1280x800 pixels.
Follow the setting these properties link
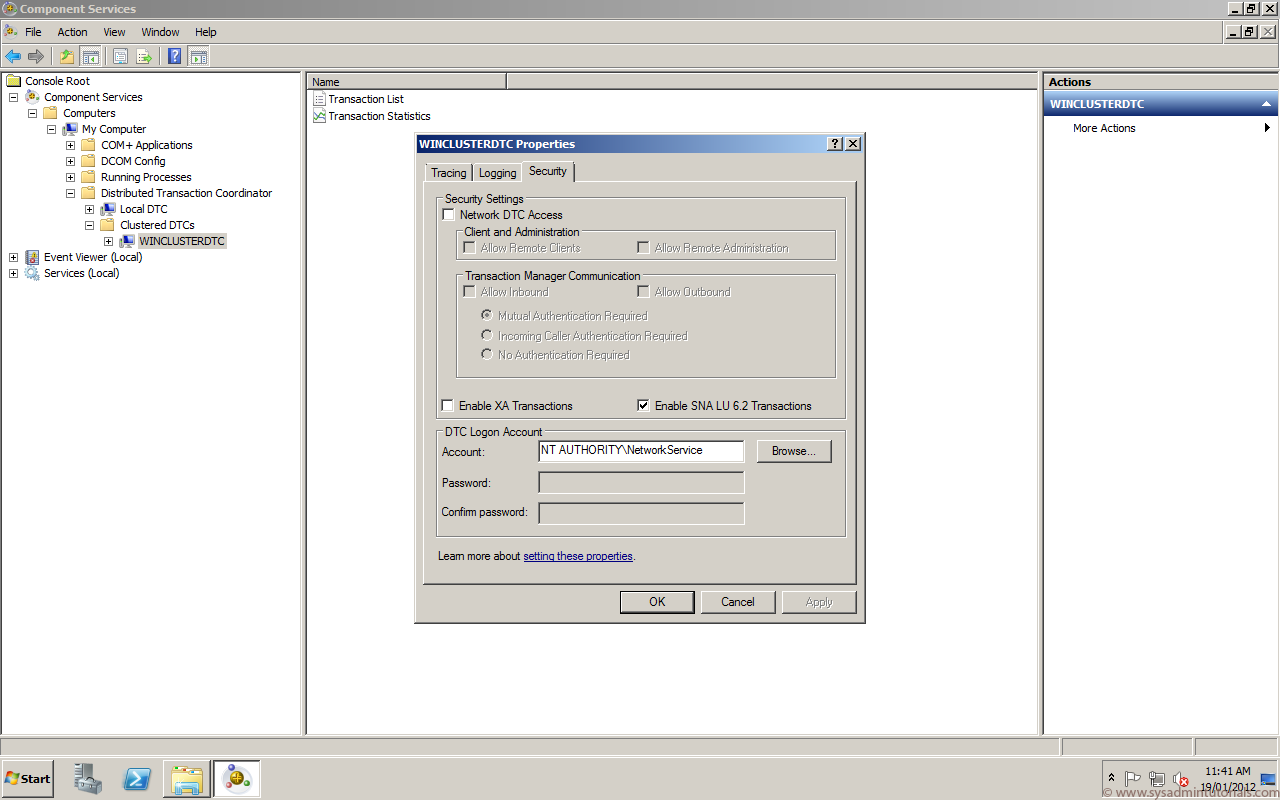[x=578, y=556]
